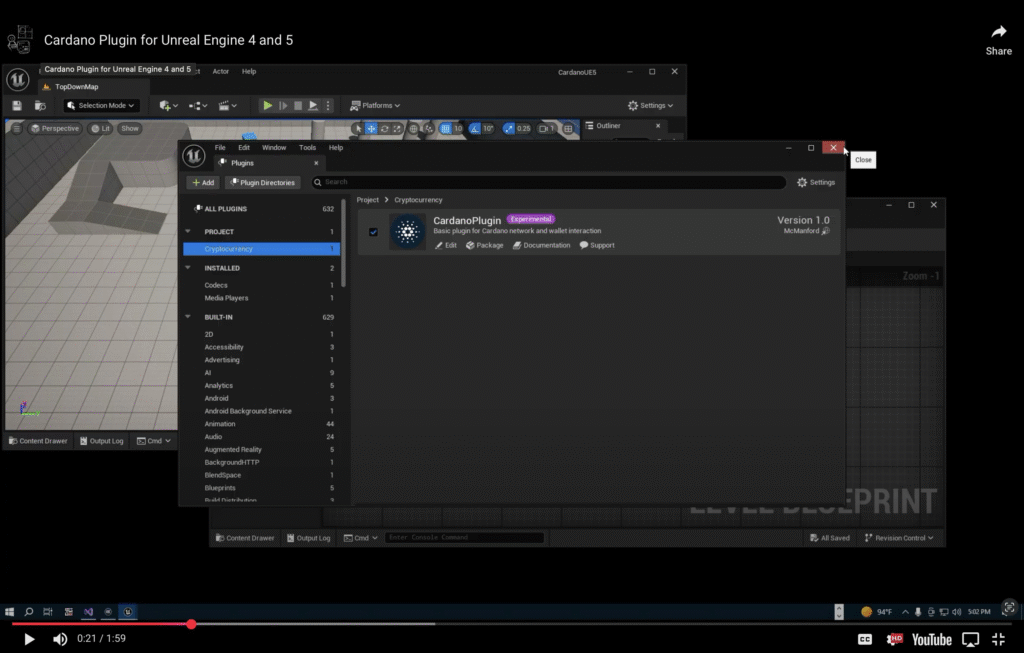Image resolution: width=1024 pixels, height=653 pixels.
Task: Open the Selection Mode dropdown
Action: tap(101, 105)
